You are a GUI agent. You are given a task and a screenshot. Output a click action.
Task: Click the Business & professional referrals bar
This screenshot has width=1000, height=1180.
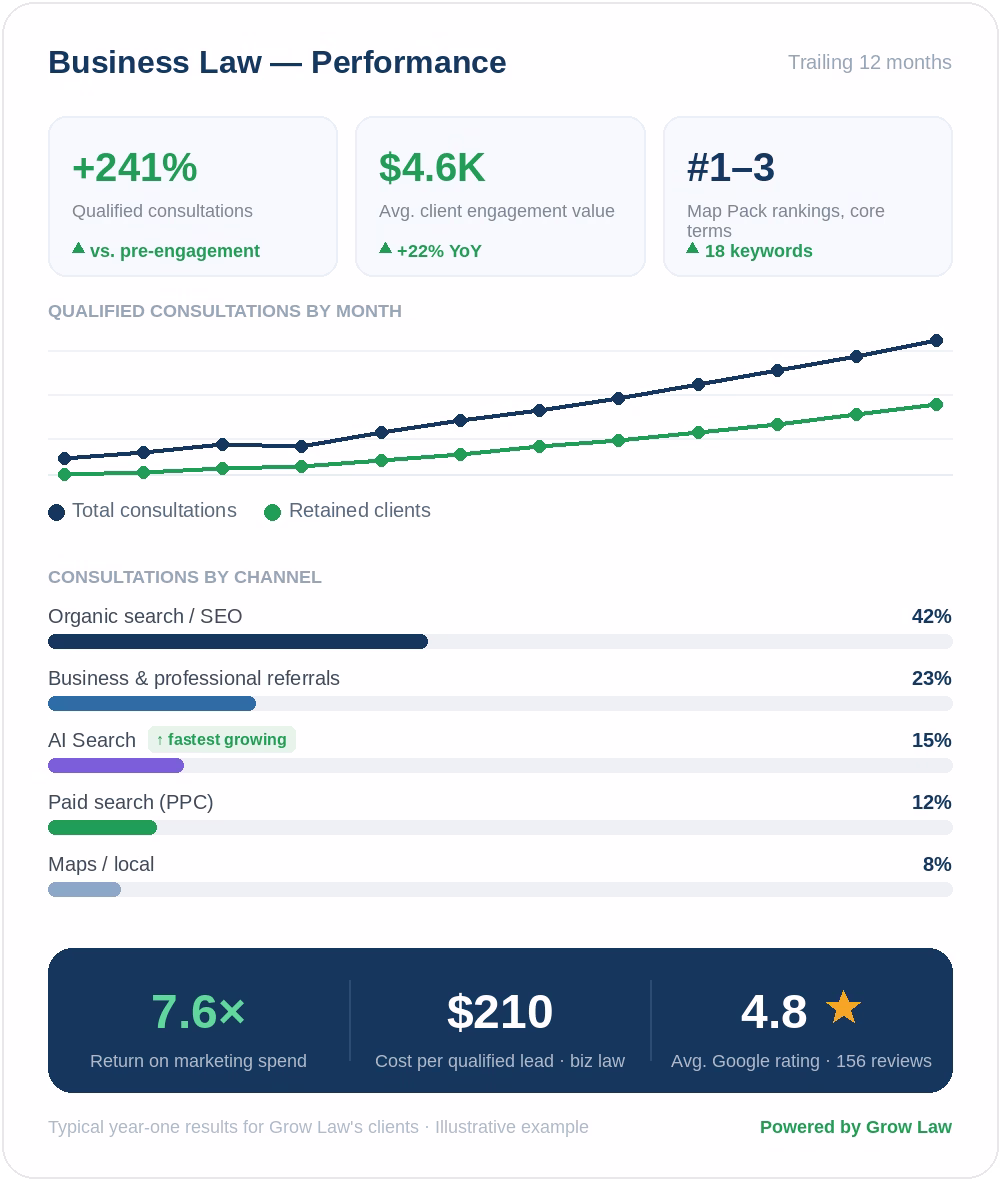click(x=500, y=704)
